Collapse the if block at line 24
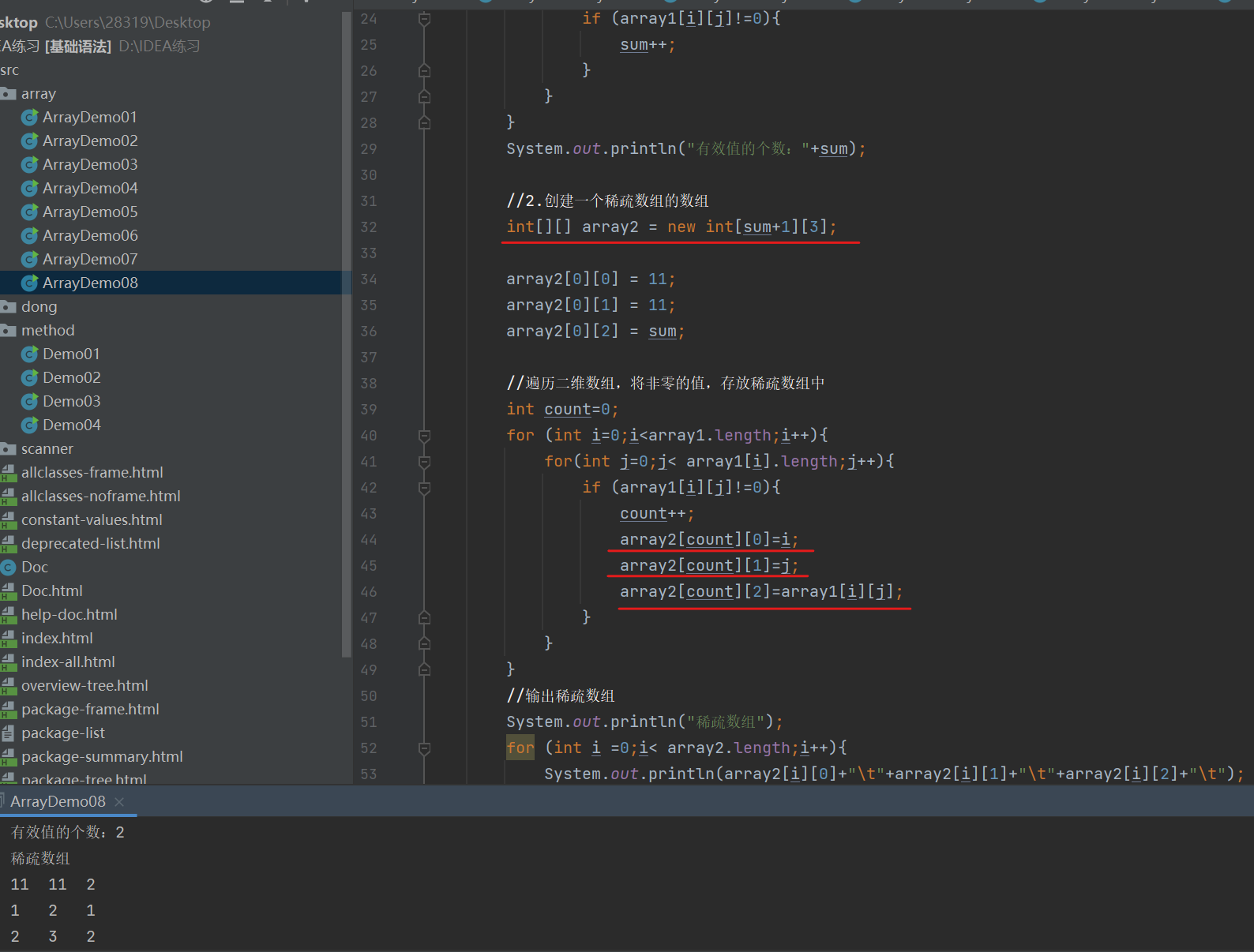1254x952 pixels. [424, 19]
